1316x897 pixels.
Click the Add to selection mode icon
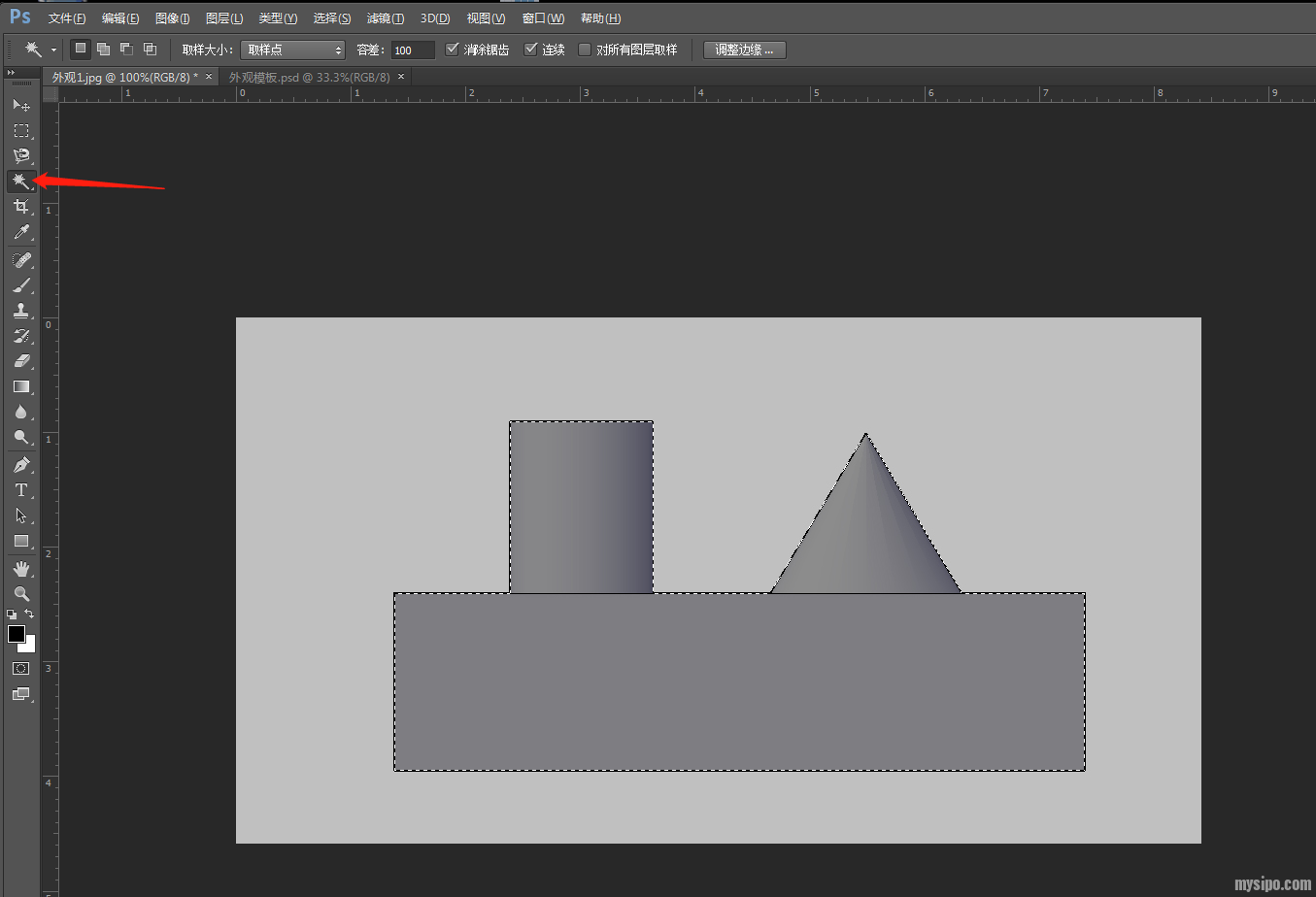[x=103, y=49]
